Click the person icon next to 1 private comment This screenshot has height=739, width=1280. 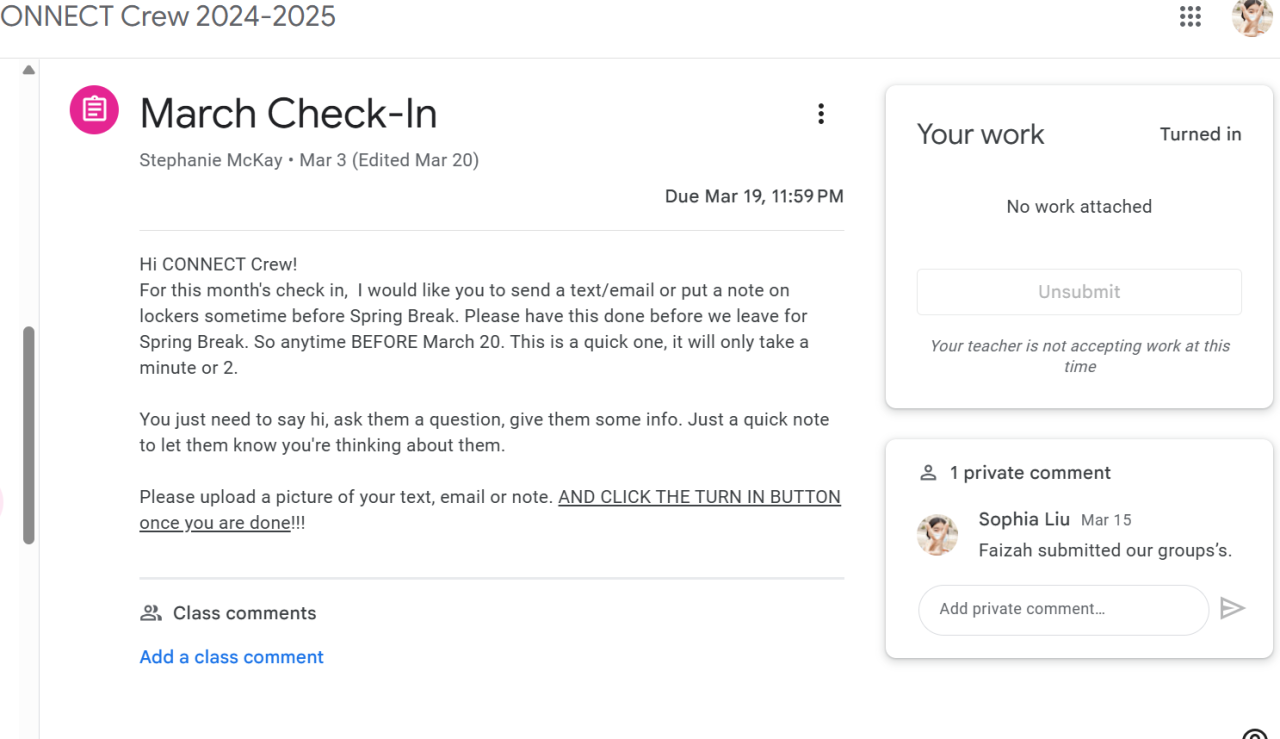click(x=928, y=473)
